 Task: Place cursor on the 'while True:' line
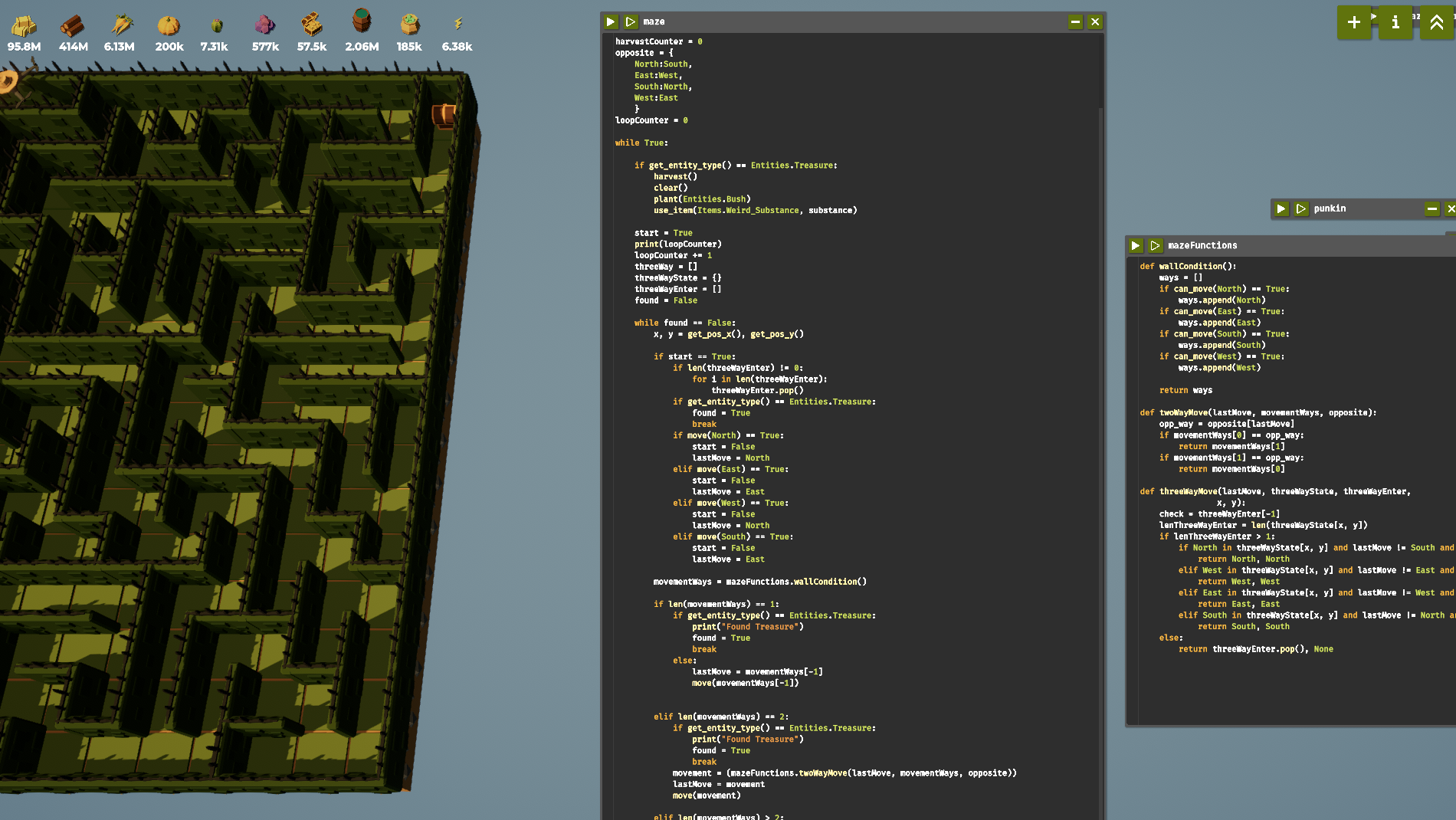tap(641, 143)
